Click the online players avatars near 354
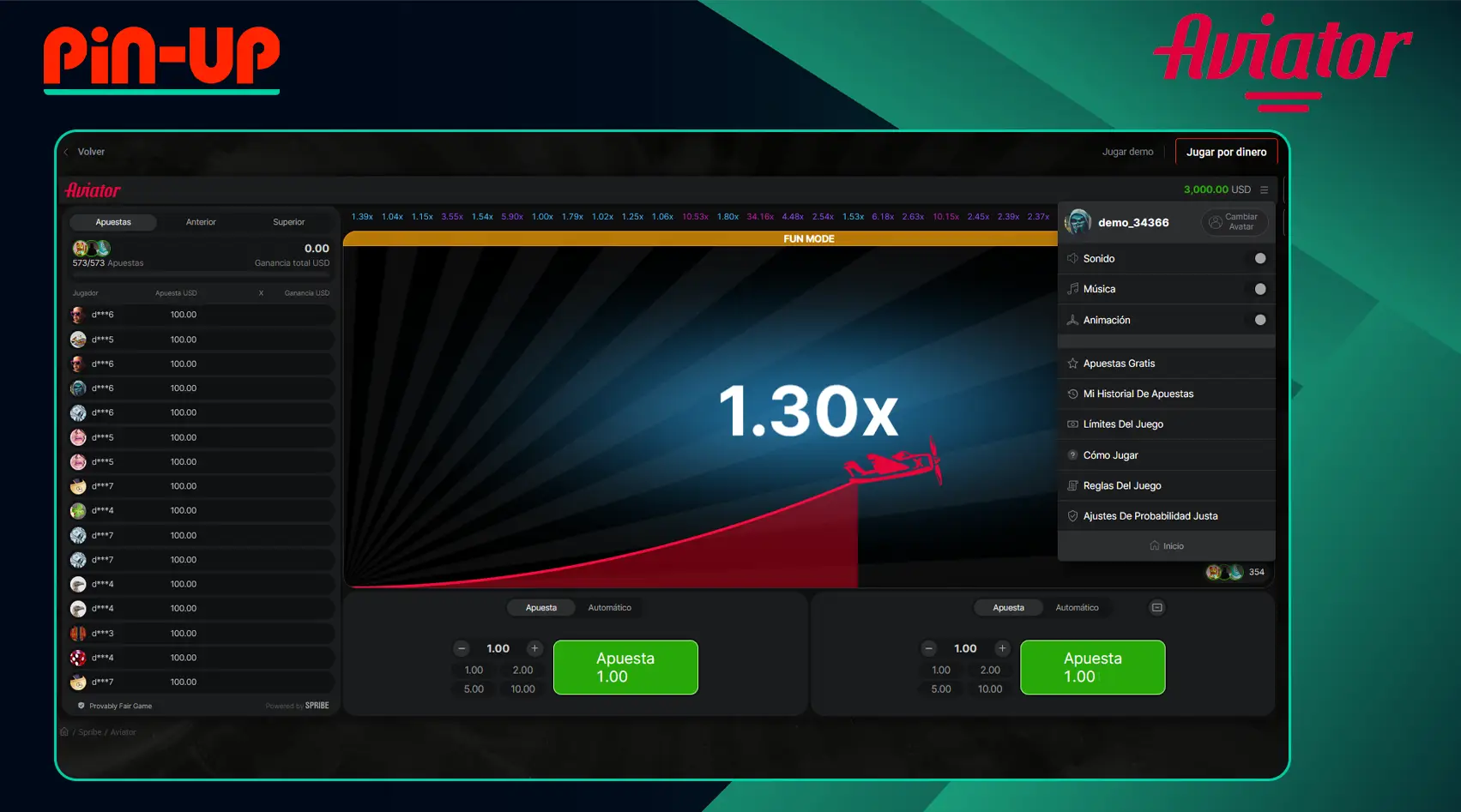The height and width of the screenshot is (812, 1461). pyautogui.click(x=1224, y=572)
